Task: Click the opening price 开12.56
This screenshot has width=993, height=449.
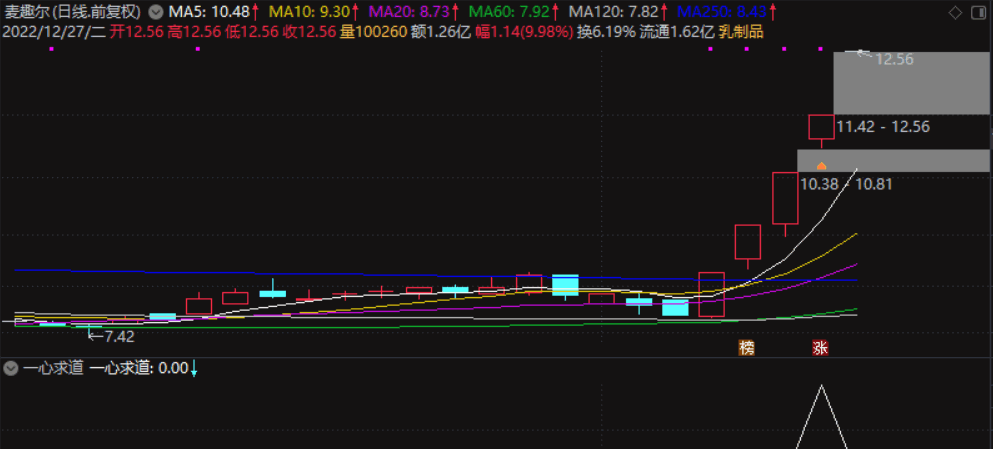Action: [137, 32]
